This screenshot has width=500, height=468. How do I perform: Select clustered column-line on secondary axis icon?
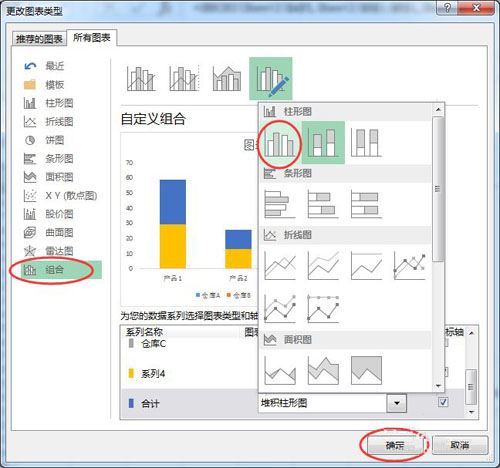(184, 79)
